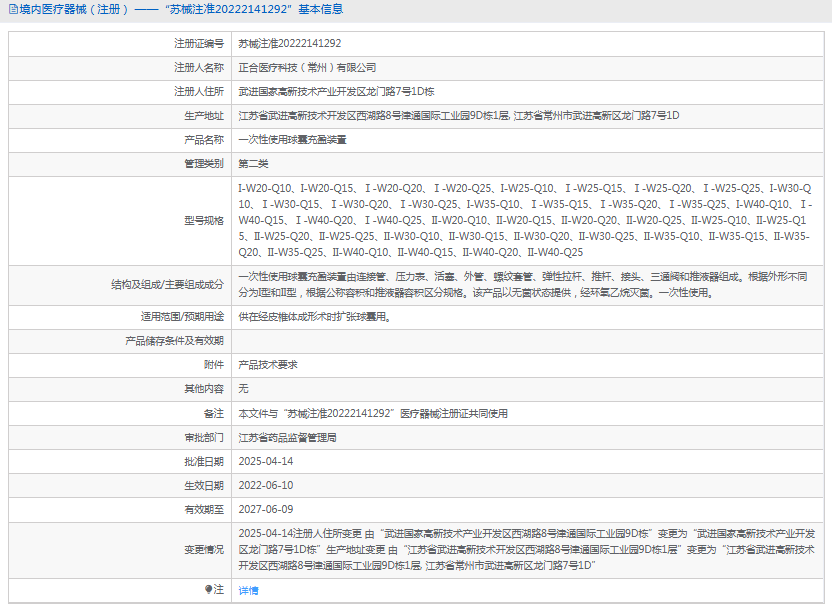Select the product name 一次性使用球囊充盈装置
Viewport: 832px width, 608px height.
click(x=292, y=140)
